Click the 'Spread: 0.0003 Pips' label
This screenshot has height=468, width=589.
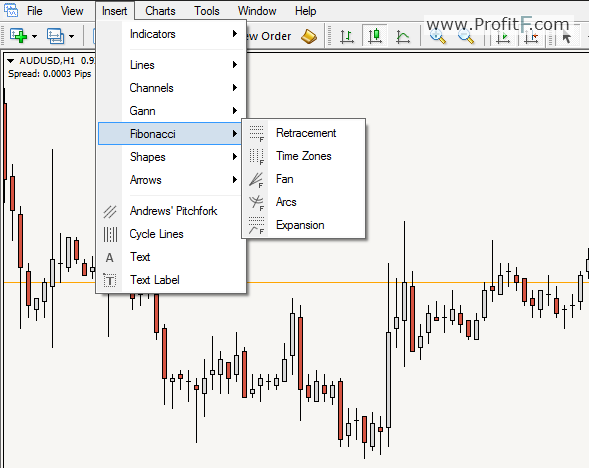[x=50, y=74]
